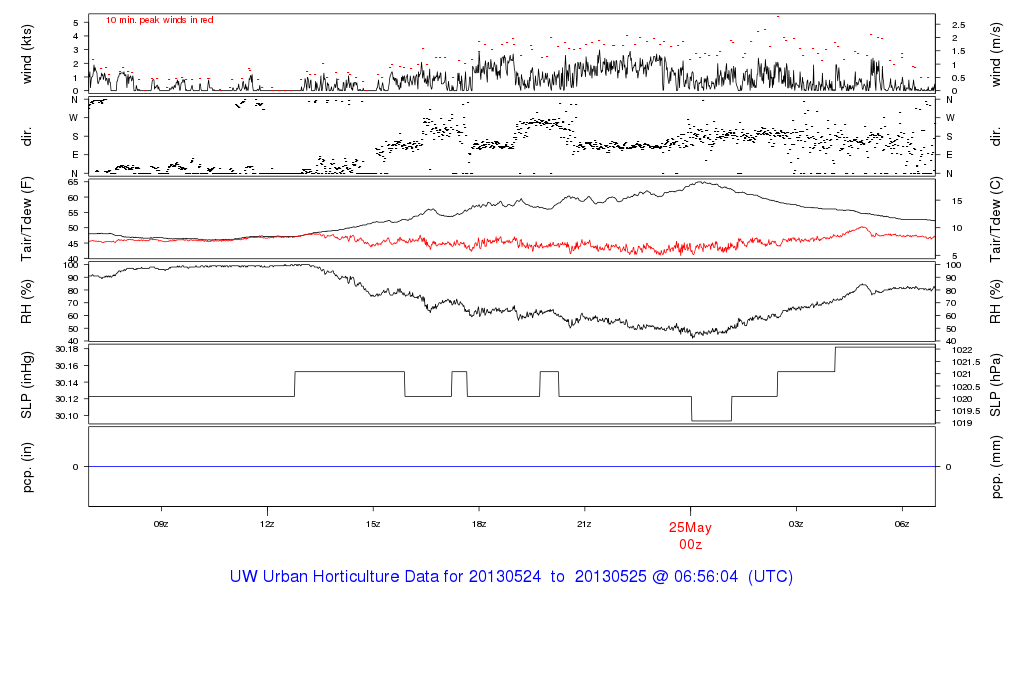Click the '0' tick on pcp. (mm) axis

point(948,467)
